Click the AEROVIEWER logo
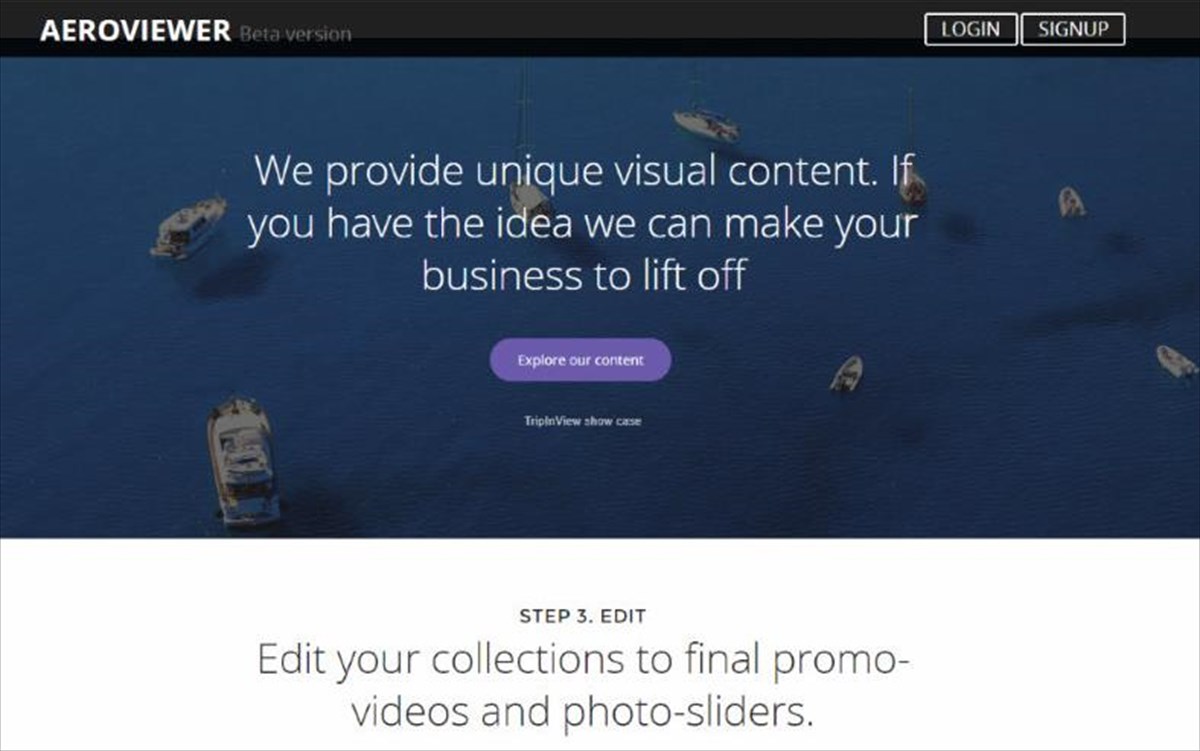The height and width of the screenshot is (751, 1200). 135,31
